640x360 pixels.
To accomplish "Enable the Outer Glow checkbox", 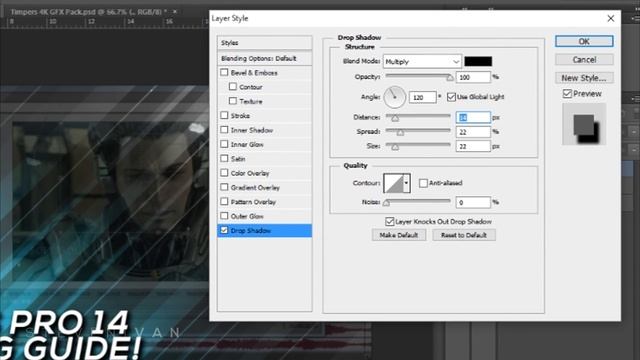I will pyautogui.click(x=224, y=216).
